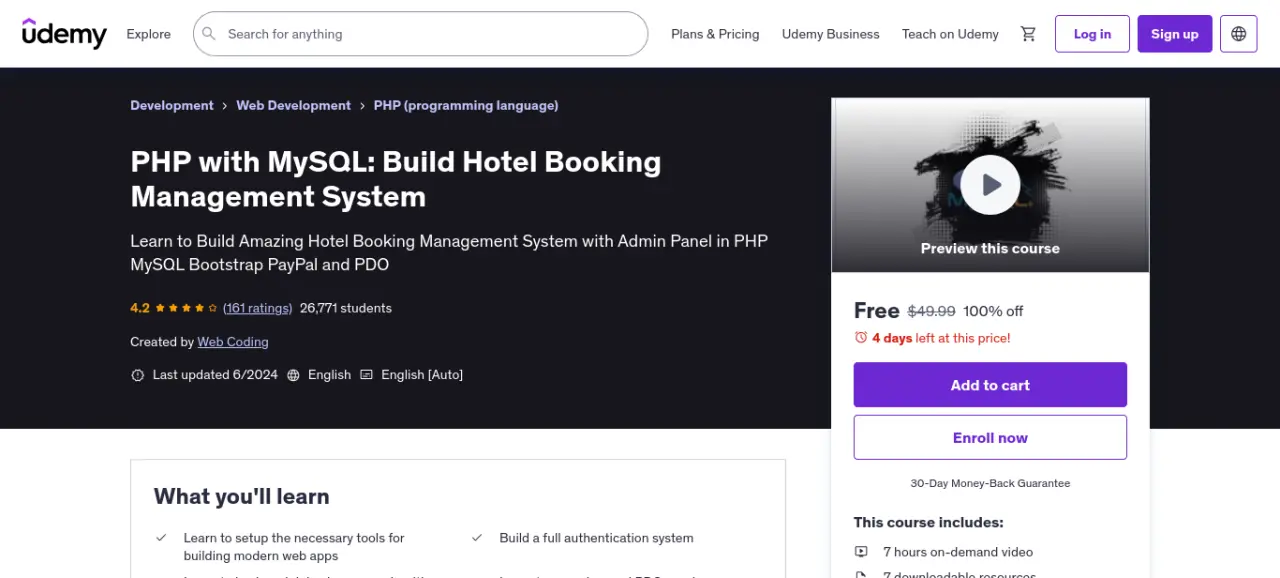Image resolution: width=1280 pixels, height=578 pixels.
Task: Click the $49.99 crossed-out price
Action: coord(931,311)
